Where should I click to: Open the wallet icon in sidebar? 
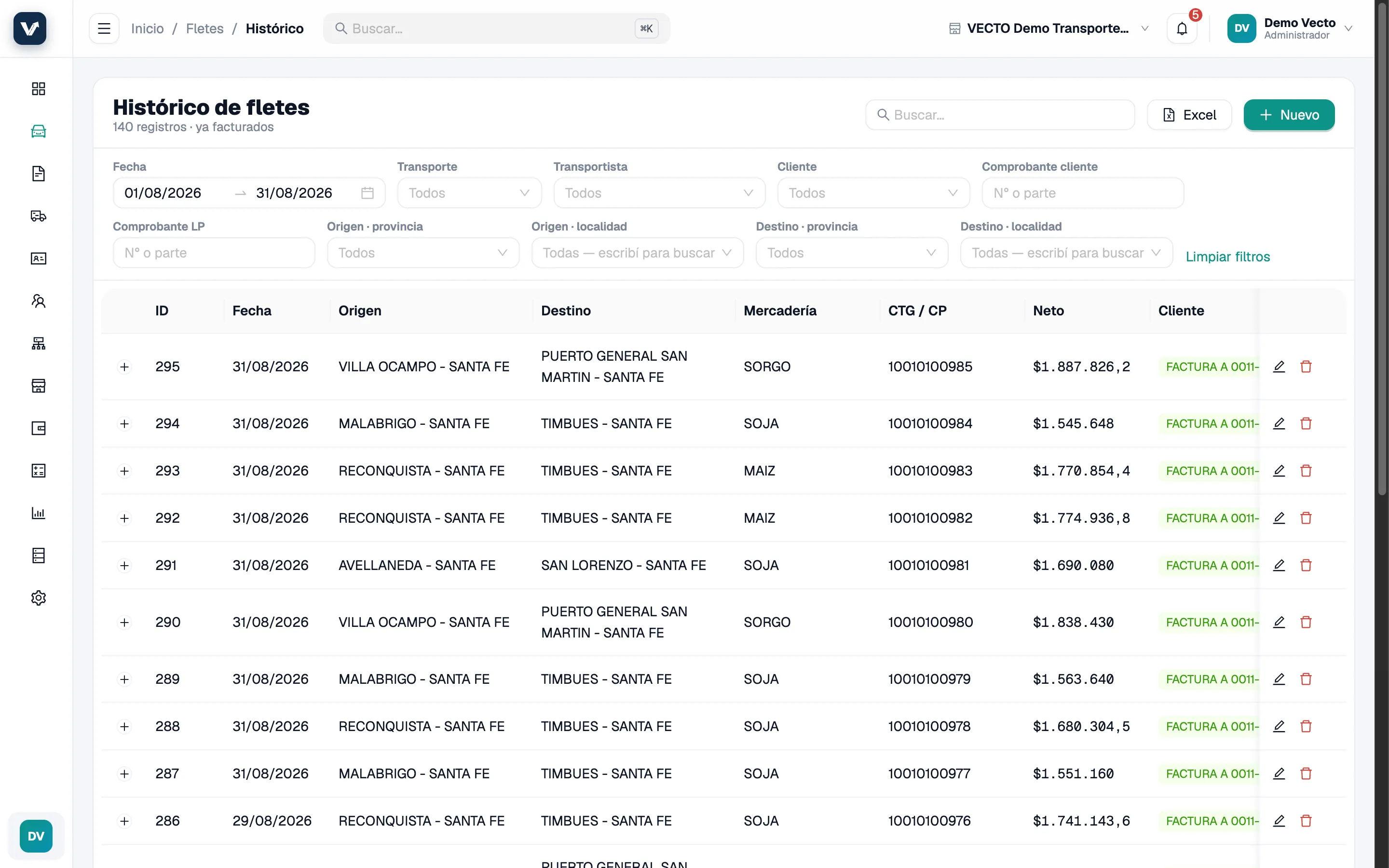39,428
